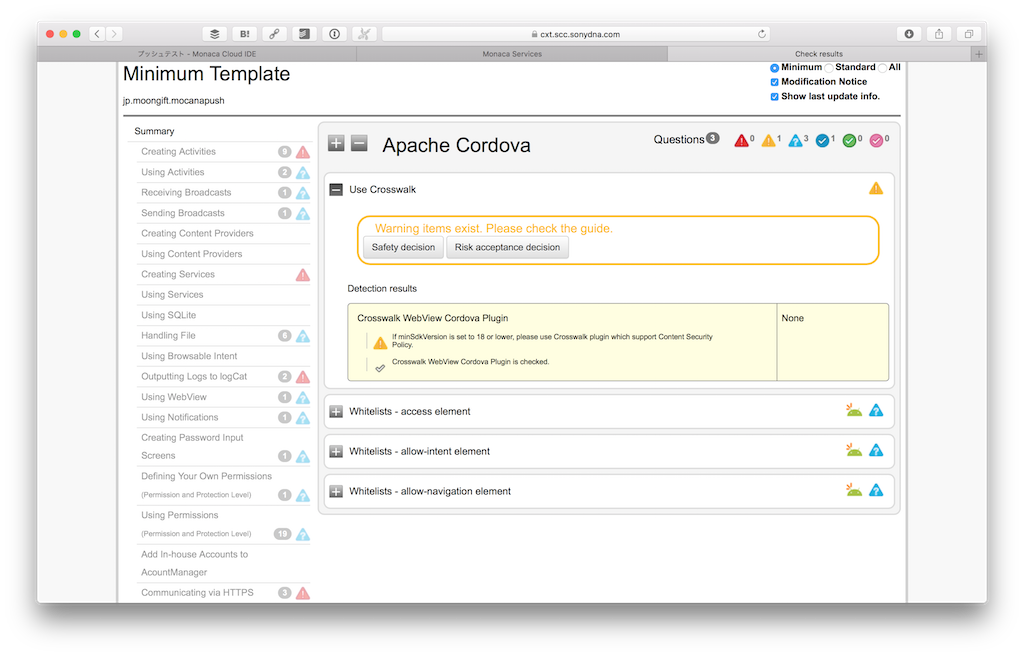Image resolution: width=1024 pixels, height=656 pixels.
Task: Open the Using WebView sidebar link
Action: (174, 397)
